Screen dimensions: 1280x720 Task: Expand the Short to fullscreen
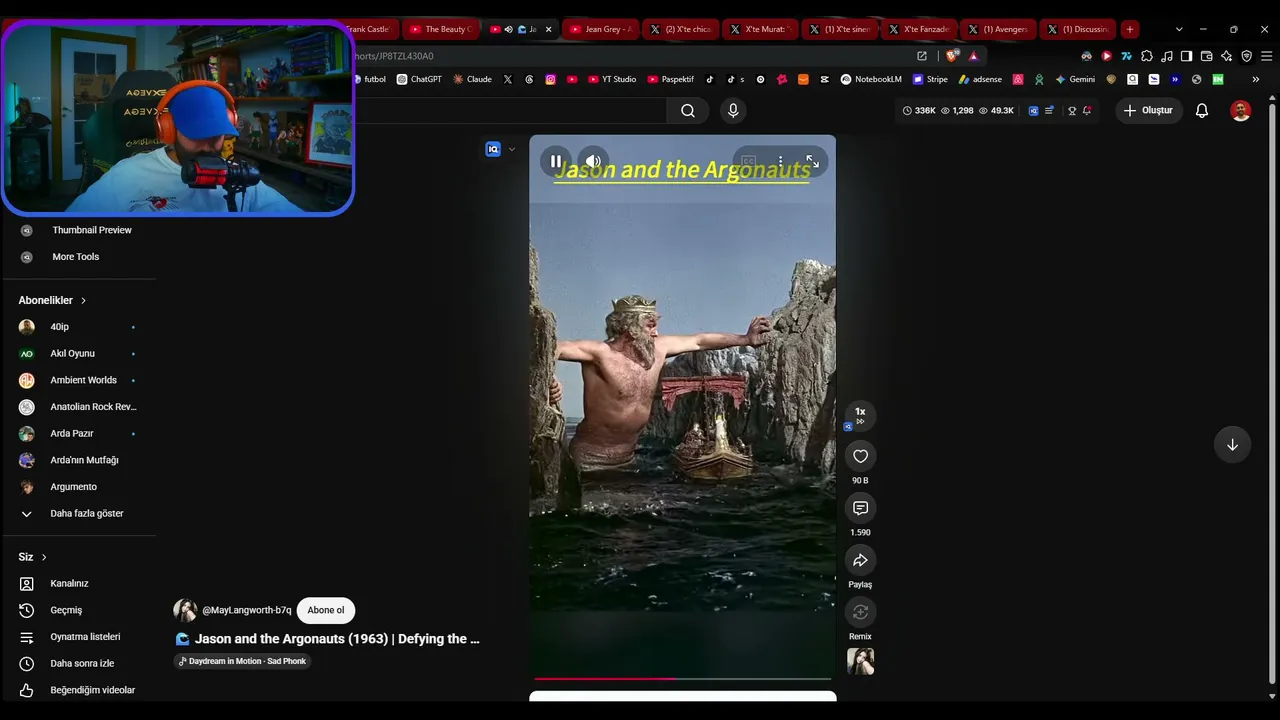[x=812, y=161]
